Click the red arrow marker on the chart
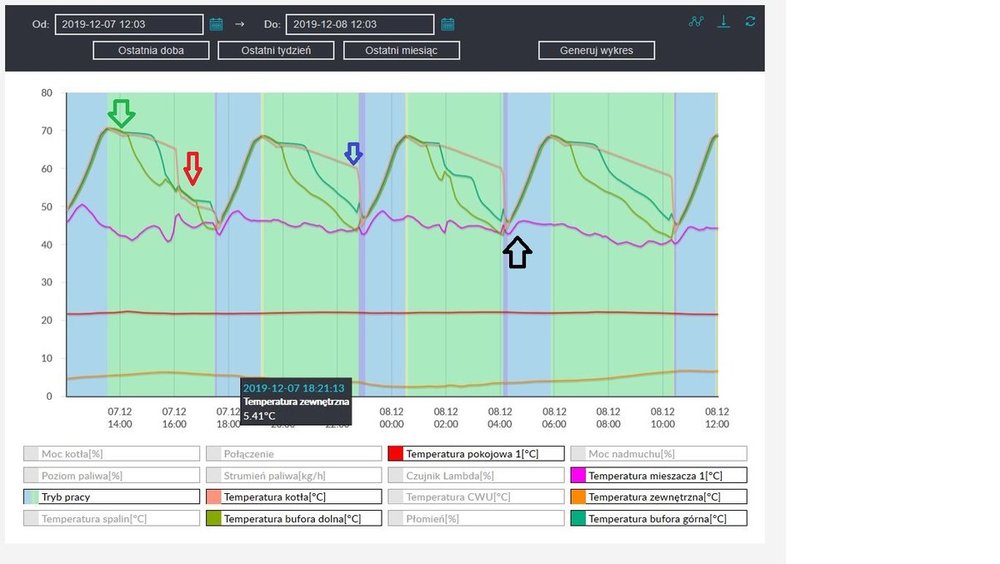Viewport: 1000px width, 564px height. [x=193, y=168]
